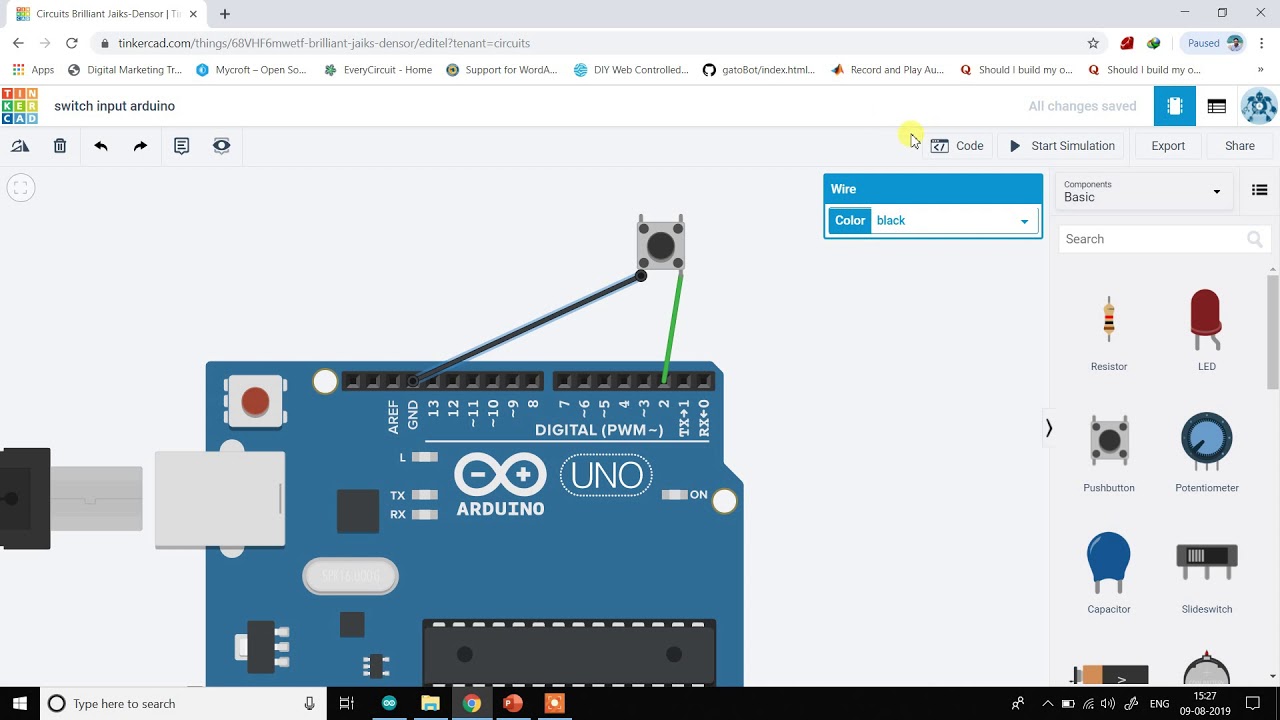1280x720 pixels.
Task: Delete the selected item with trash icon
Action: (60, 146)
